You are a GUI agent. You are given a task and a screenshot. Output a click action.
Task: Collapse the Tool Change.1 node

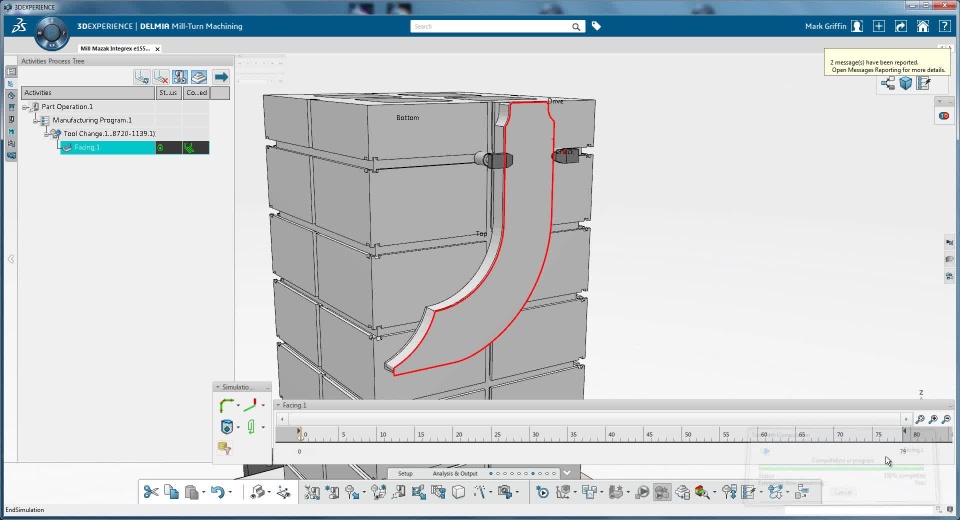[x=47, y=134]
